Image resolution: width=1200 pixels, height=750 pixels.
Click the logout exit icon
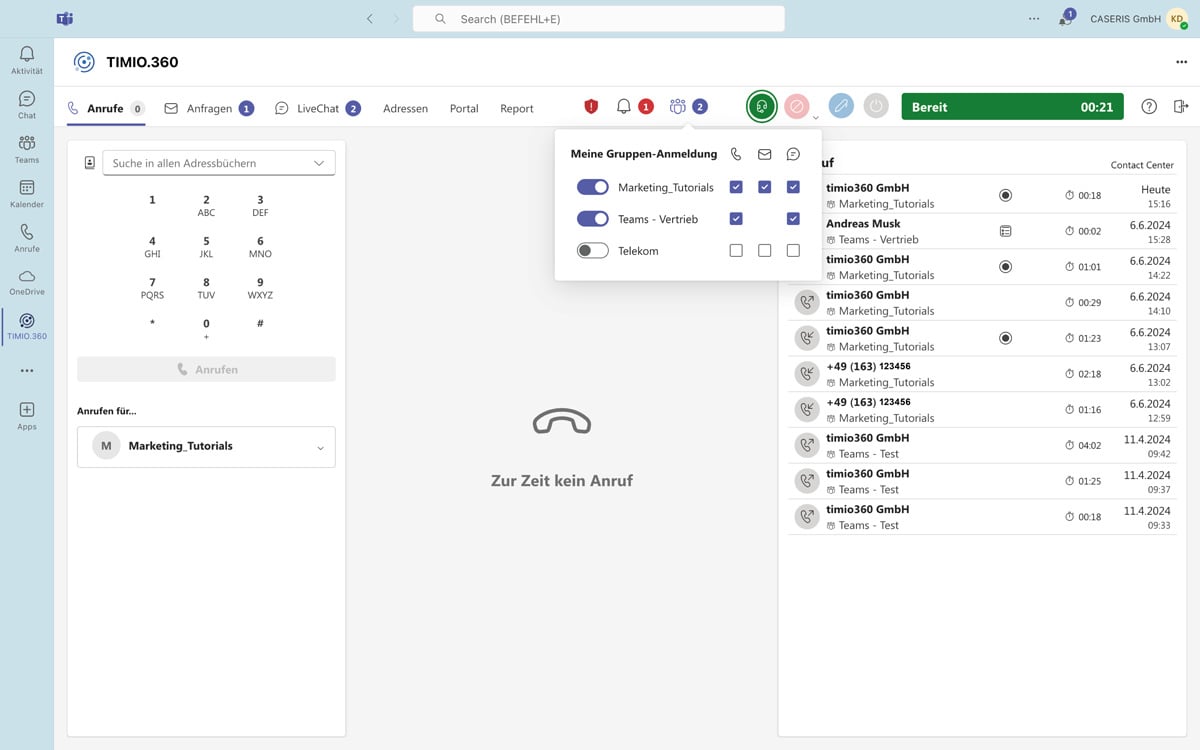[1180, 106]
